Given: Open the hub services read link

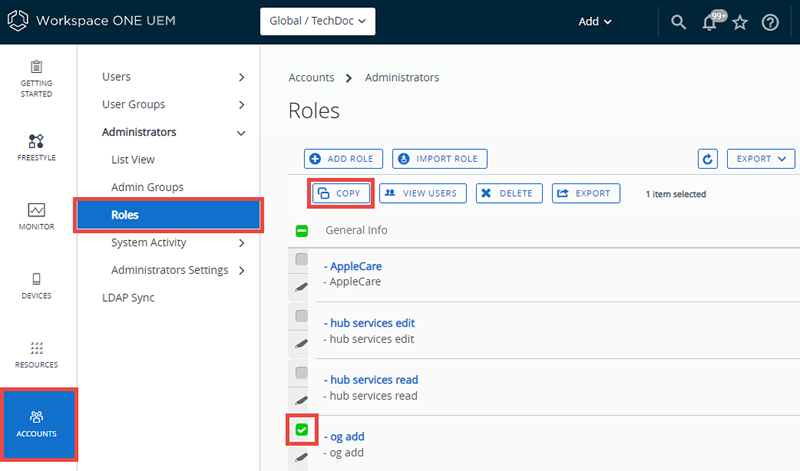Looking at the screenshot, I should coord(371,380).
